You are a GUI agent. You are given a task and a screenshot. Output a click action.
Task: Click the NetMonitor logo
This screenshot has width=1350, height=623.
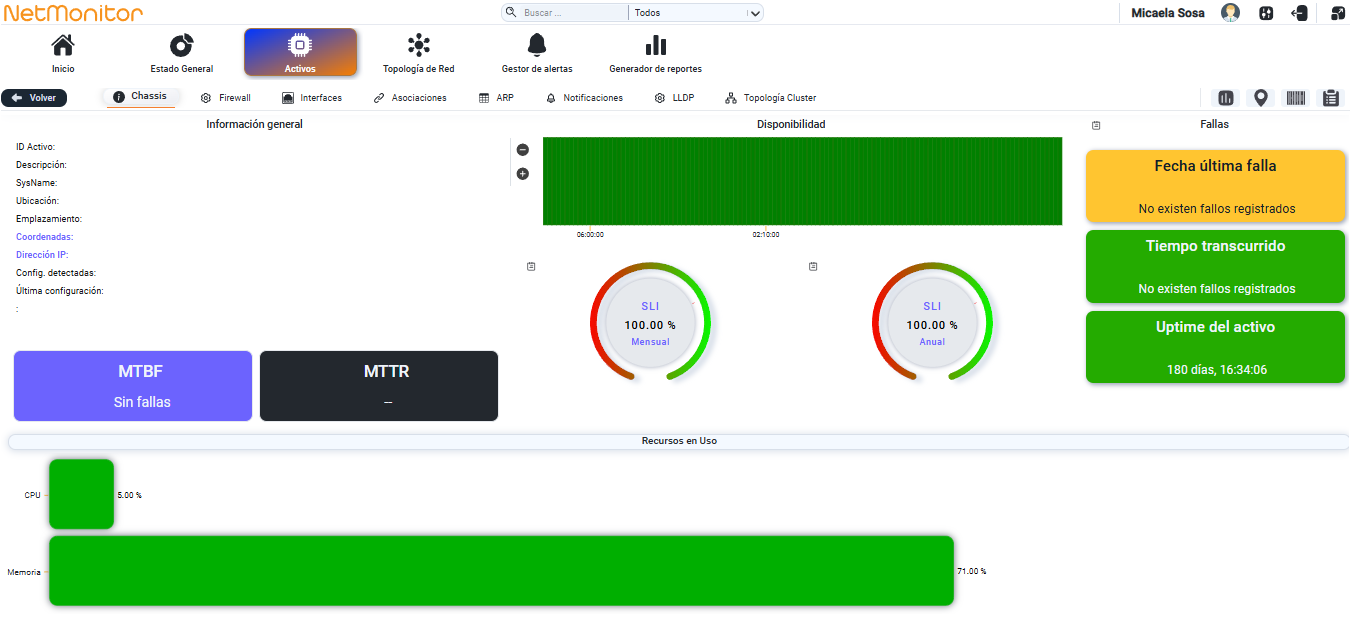[74, 13]
